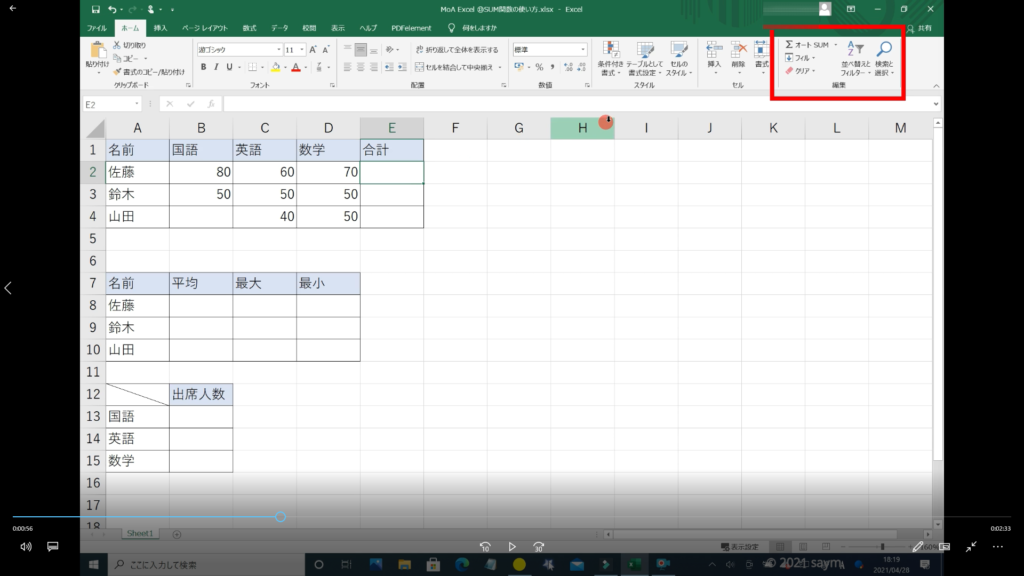Click the Sort & Filter icon
The image size is (1024, 576).
coord(854,49)
